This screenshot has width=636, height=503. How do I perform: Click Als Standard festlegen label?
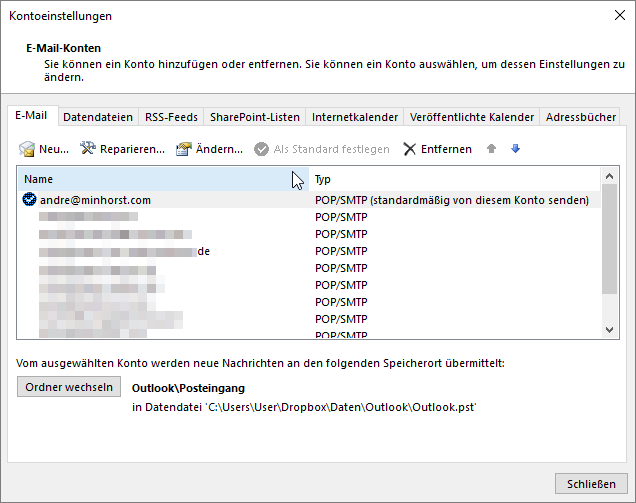pyautogui.click(x=331, y=149)
